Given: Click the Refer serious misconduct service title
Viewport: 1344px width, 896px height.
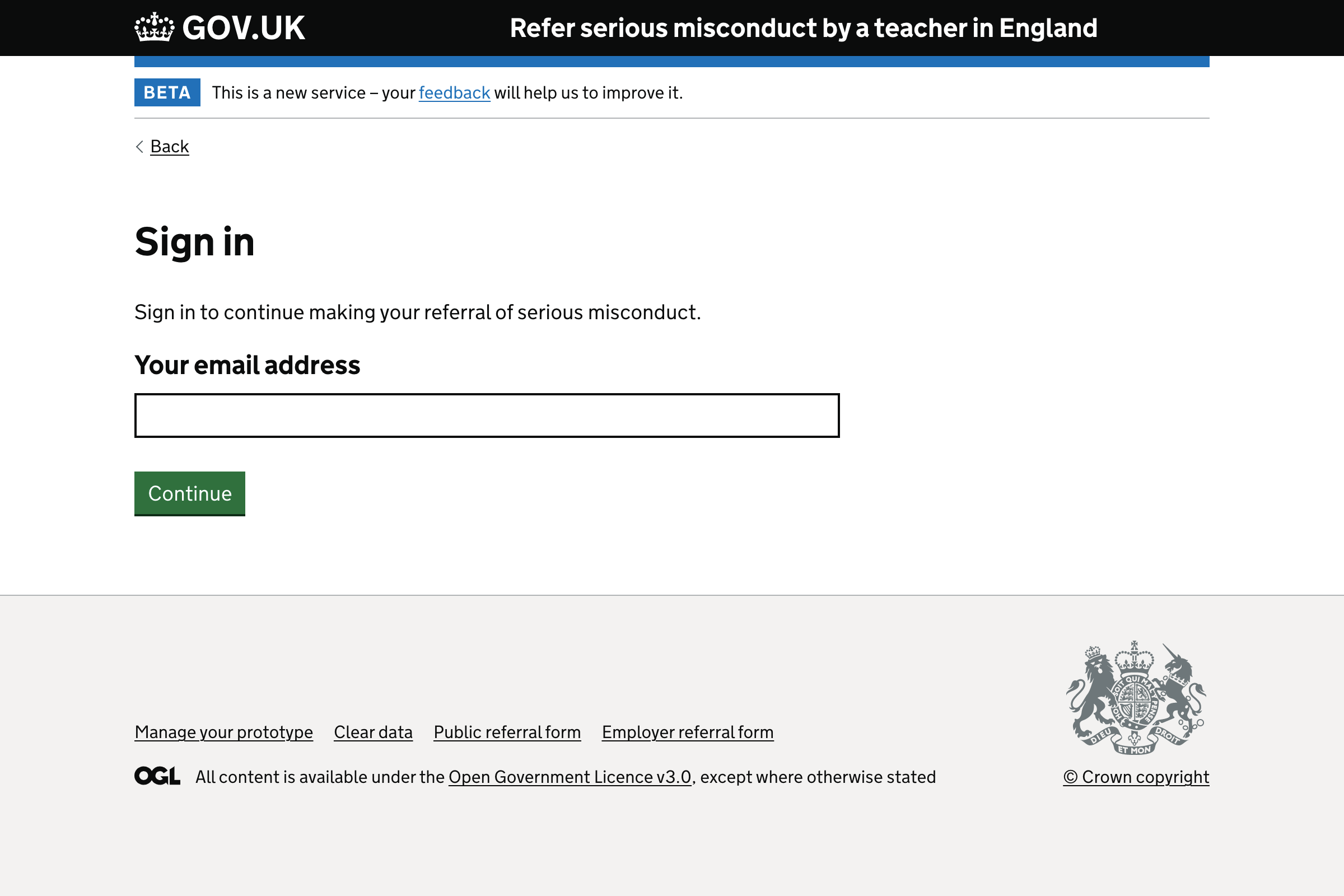Looking at the screenshot, I should (804, 27).
